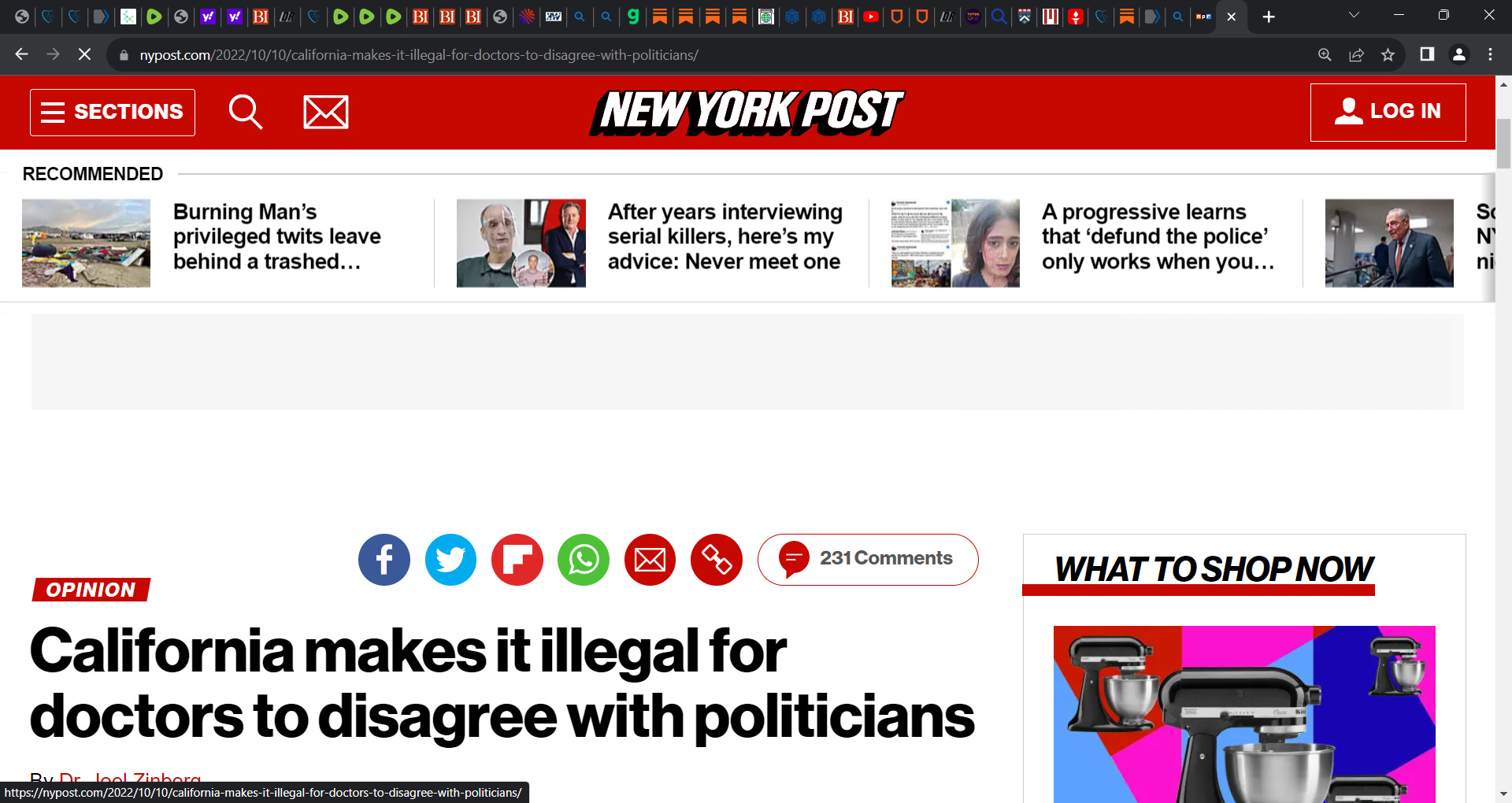This screenshot has width=1512, height=803.
Task: Read 'Burning Man's privileged twits' headline
Action: [277, 236]
